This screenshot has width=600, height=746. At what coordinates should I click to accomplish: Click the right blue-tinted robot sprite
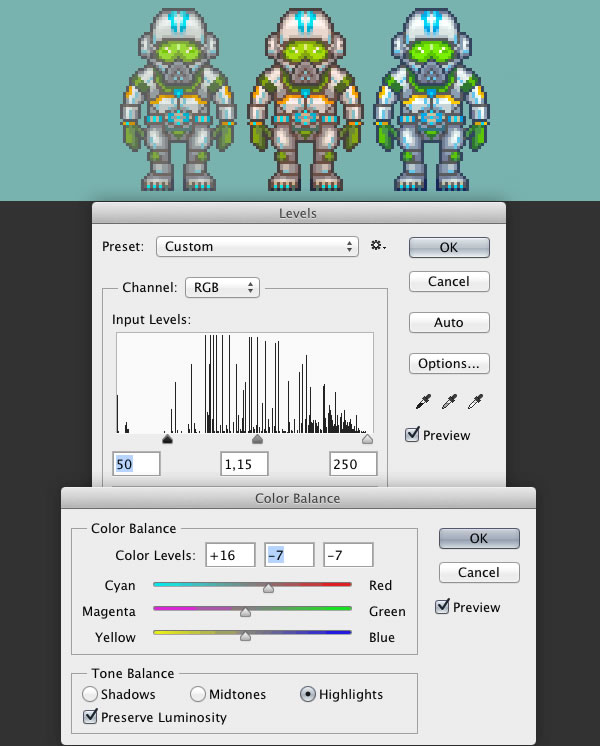432,100
